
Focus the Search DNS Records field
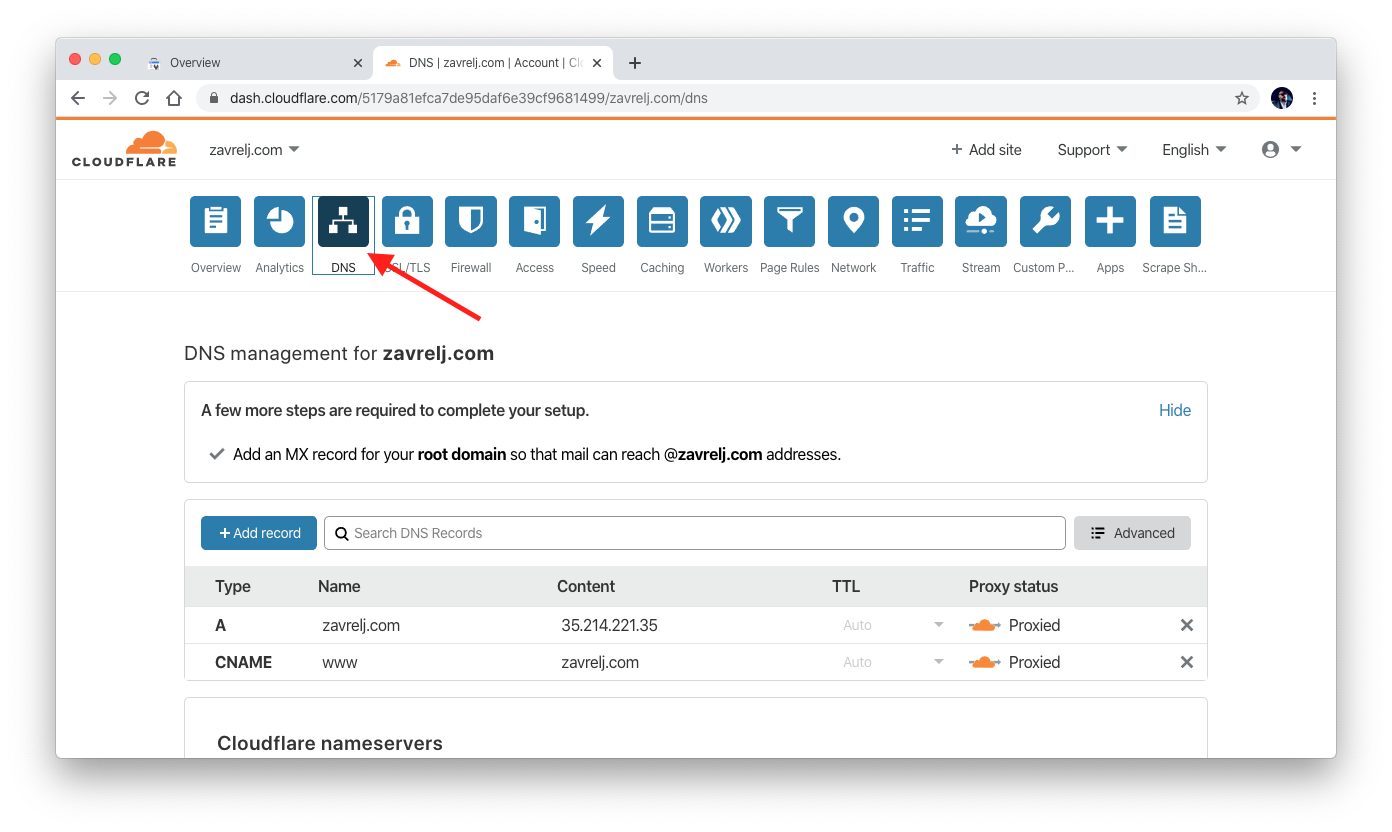695,533
